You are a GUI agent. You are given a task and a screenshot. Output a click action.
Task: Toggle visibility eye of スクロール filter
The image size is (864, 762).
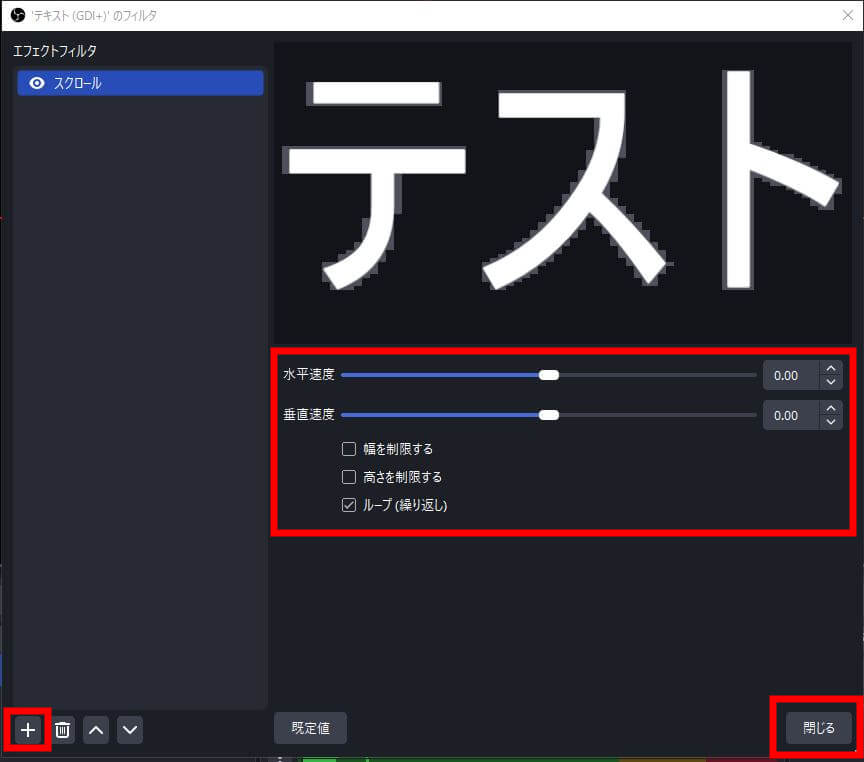point(36,83)
